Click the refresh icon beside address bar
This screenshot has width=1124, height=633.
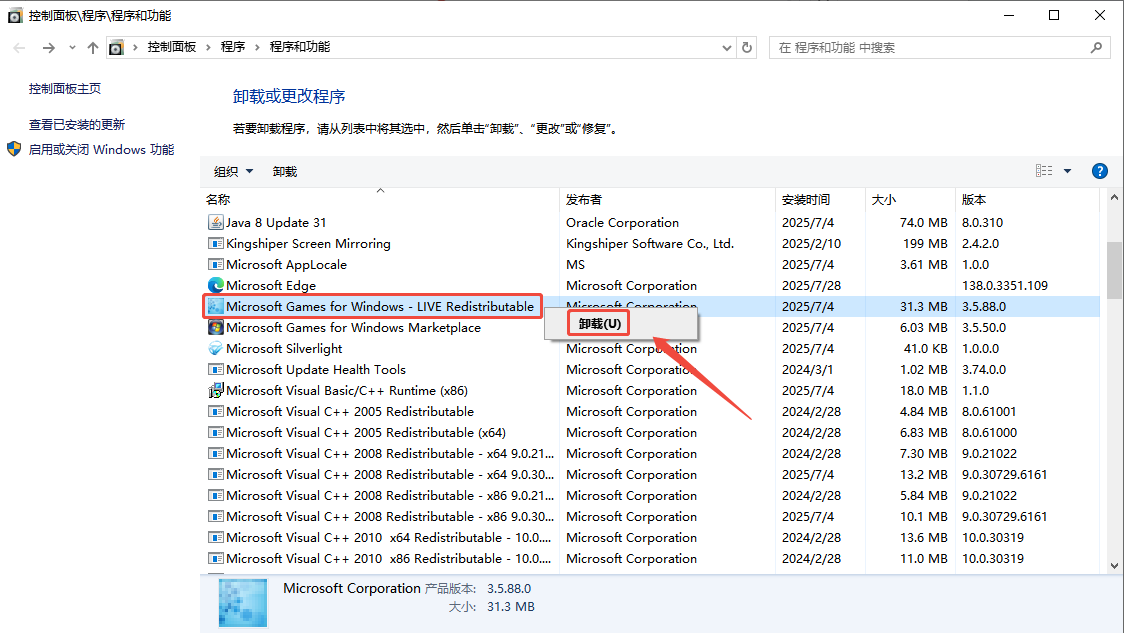(747, 47)
